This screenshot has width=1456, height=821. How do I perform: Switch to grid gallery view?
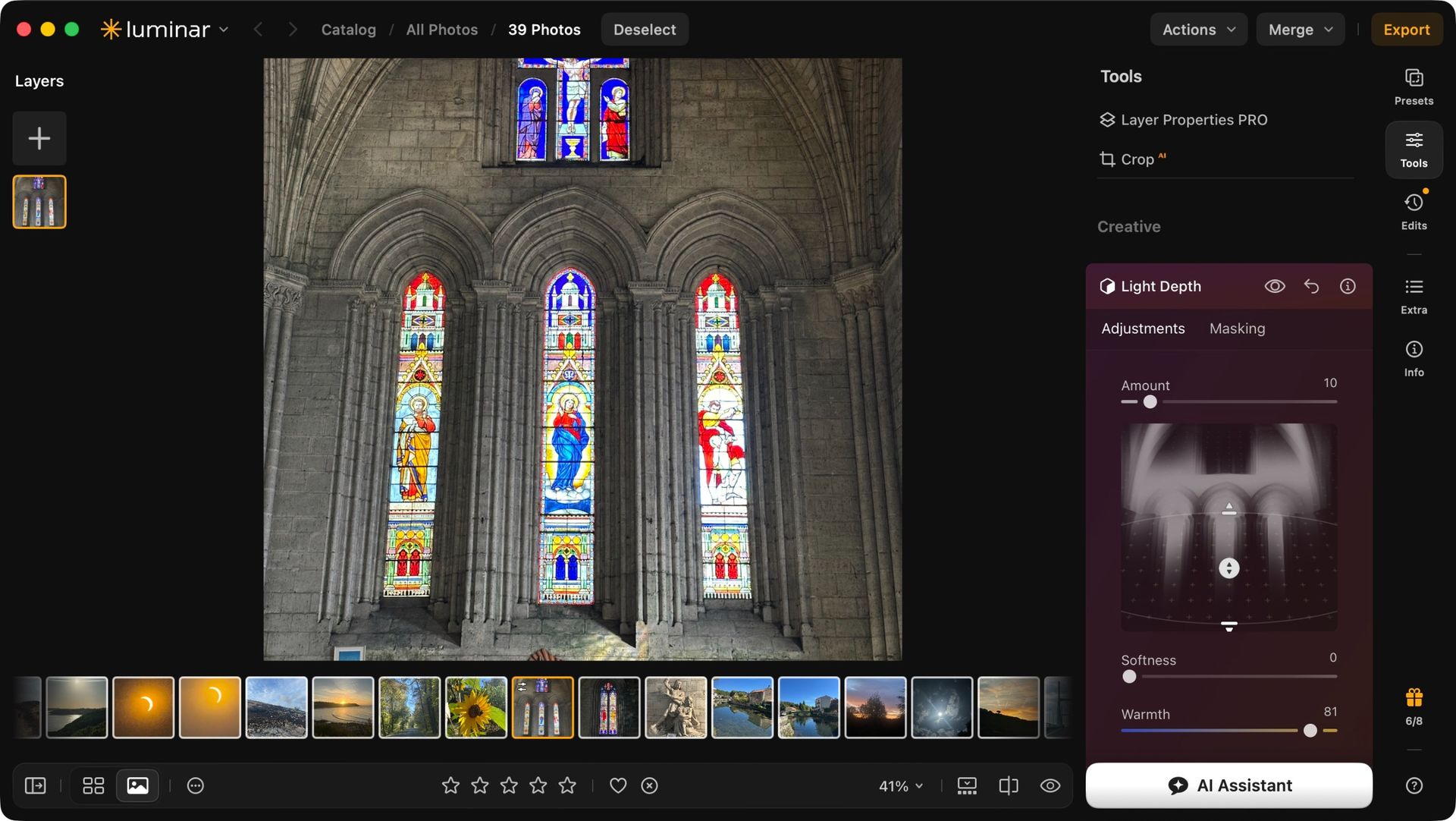93,785
